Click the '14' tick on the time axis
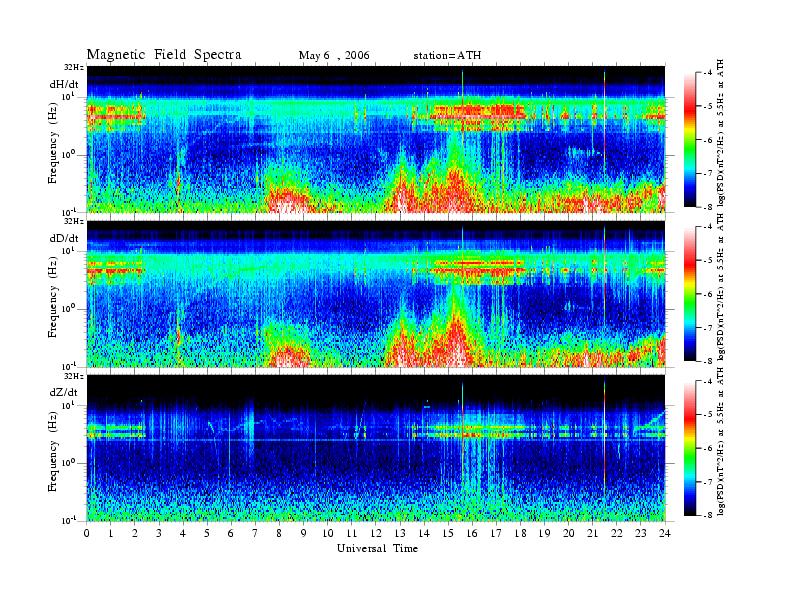The width and height of the screenshot is (792, 612). point(424,533)
